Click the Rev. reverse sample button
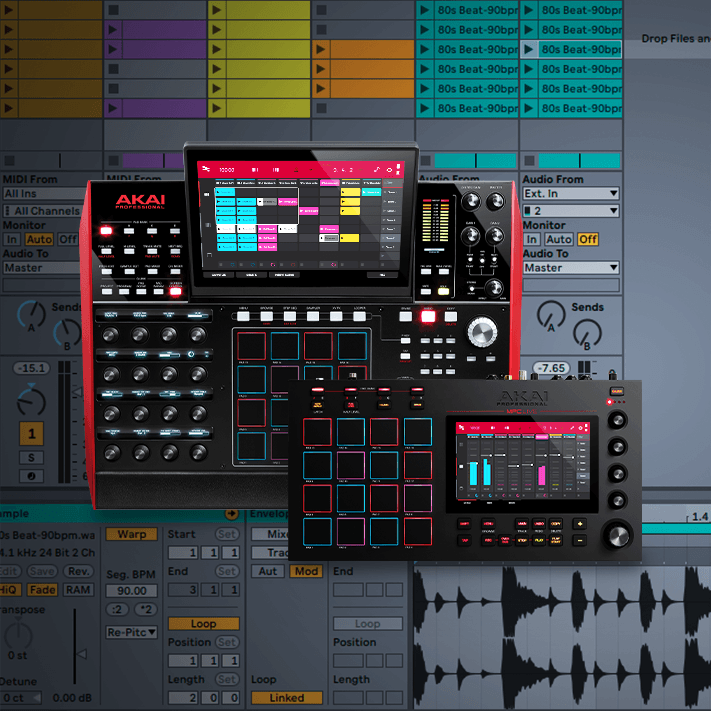The image size is (711, 711). (x=78, y=571)
